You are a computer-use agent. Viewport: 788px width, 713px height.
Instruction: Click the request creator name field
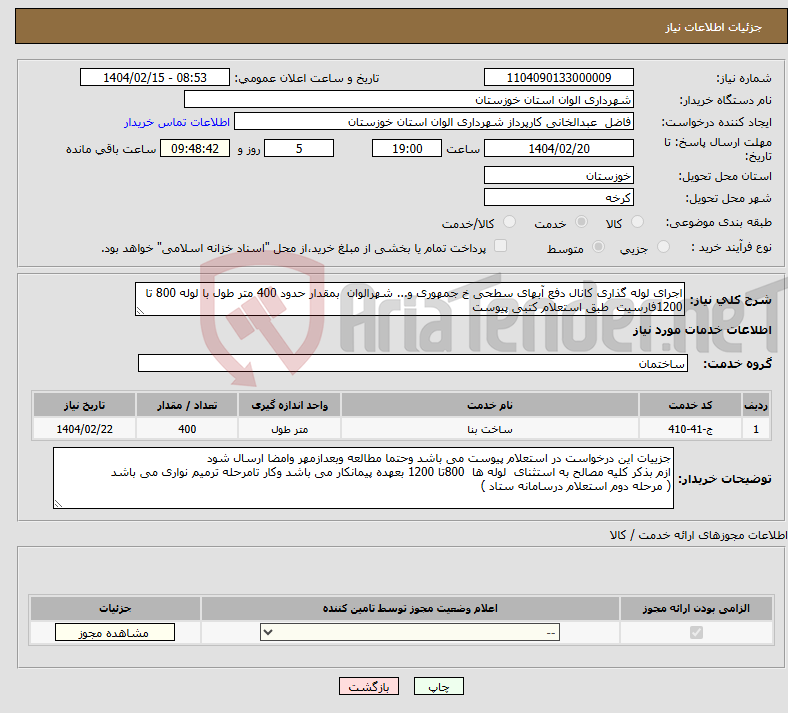coord(434,122)
